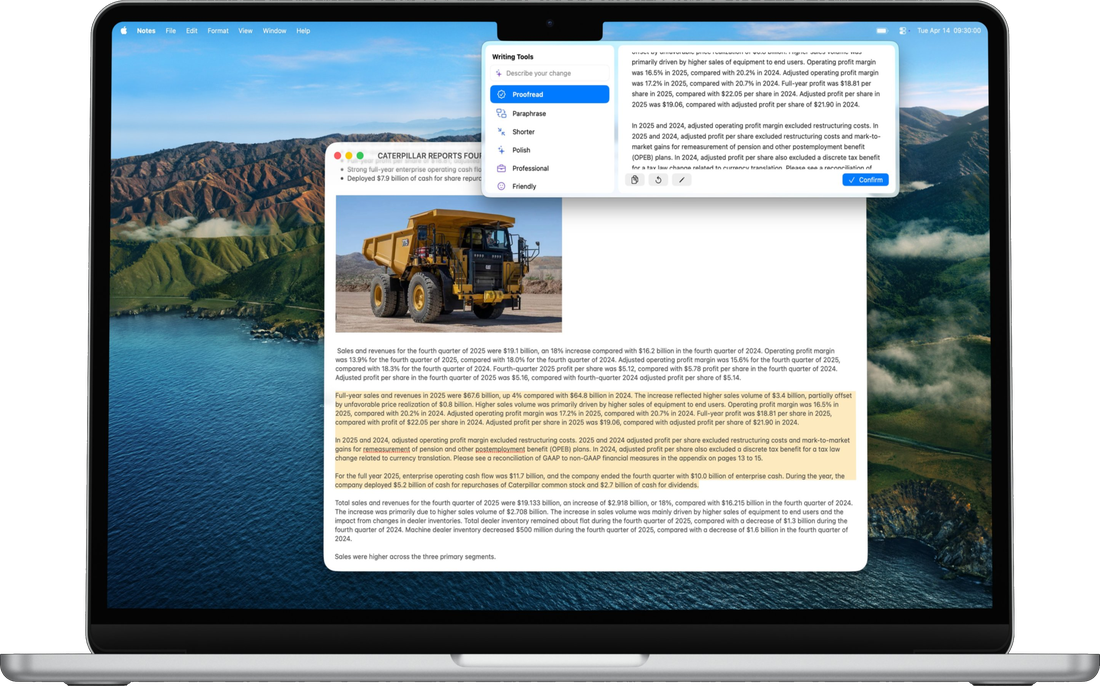Click the note title 'CATERPILLAR REPORTS FOUR'

coord(429,156)
